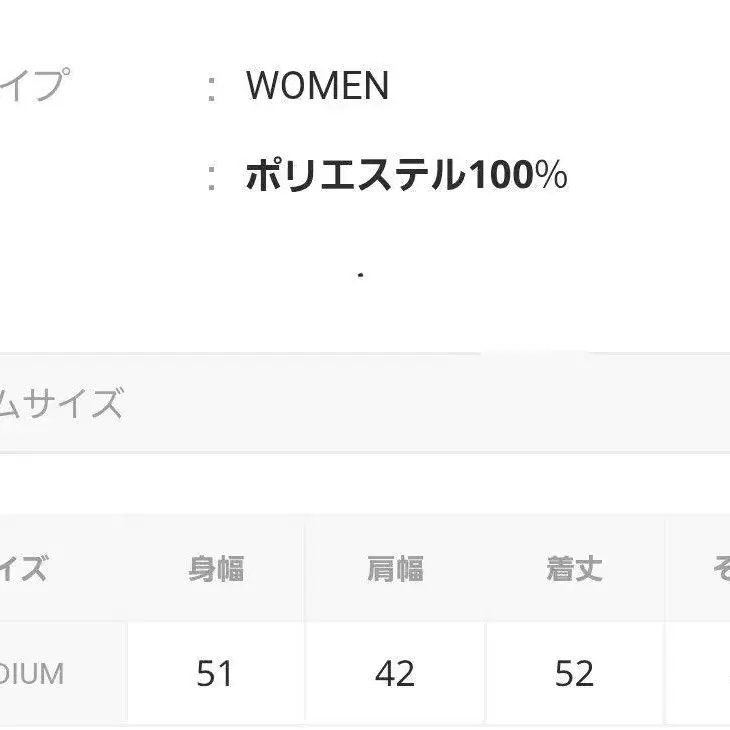Click the truncated イプ label

(x=32, y=87)
